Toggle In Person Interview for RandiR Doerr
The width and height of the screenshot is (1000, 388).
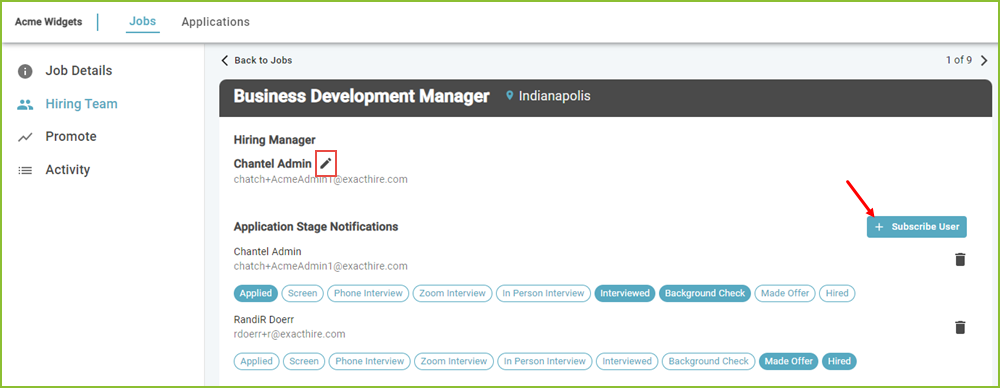545,361
